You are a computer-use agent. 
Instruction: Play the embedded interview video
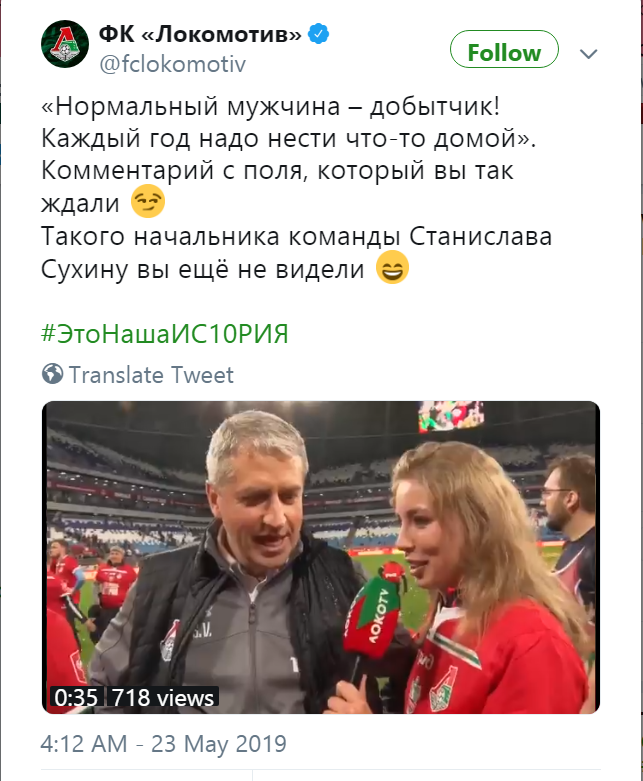click(x=321, y=557)
